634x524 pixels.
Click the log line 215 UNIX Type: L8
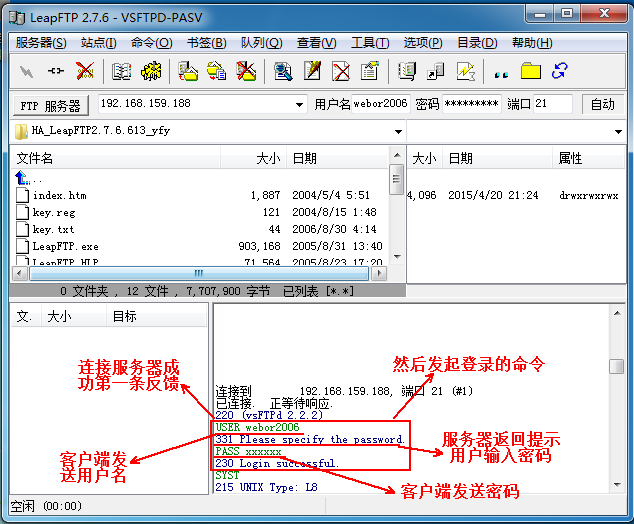click(266, 487)
